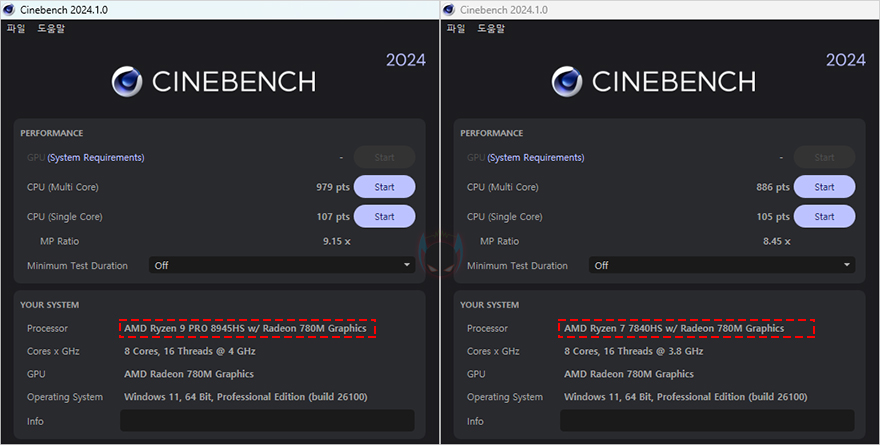Click CPU (Single Core) label in right window
This screenshot has width=880, height=445.
tap(505, 217)
